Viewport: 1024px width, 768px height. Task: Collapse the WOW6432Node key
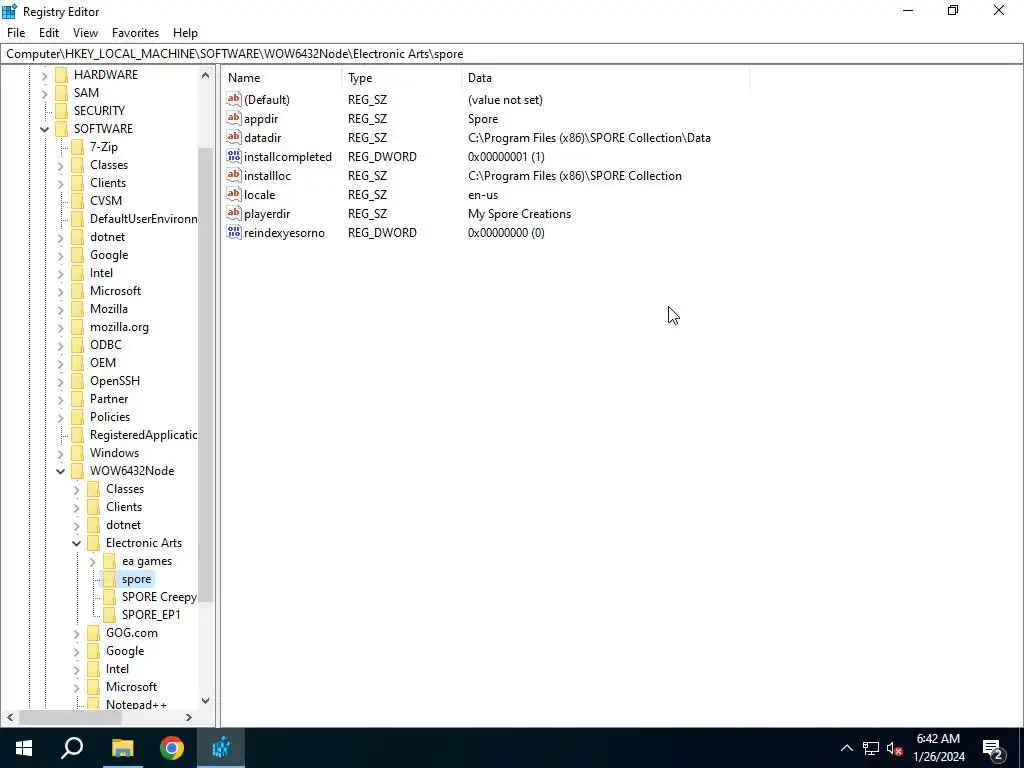61,471
